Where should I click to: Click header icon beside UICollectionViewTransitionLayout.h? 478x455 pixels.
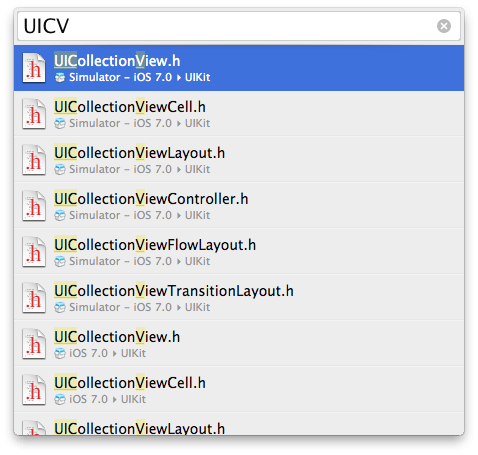pyautogui.click(x=34, y=298)
